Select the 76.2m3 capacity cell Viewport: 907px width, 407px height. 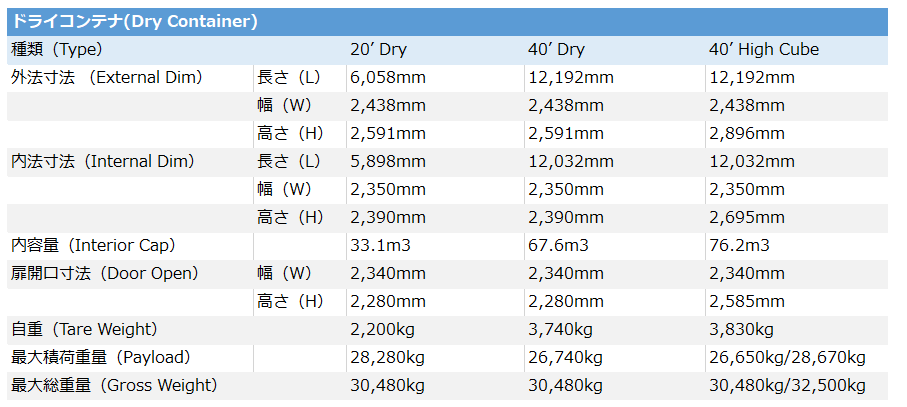(739, 246)
